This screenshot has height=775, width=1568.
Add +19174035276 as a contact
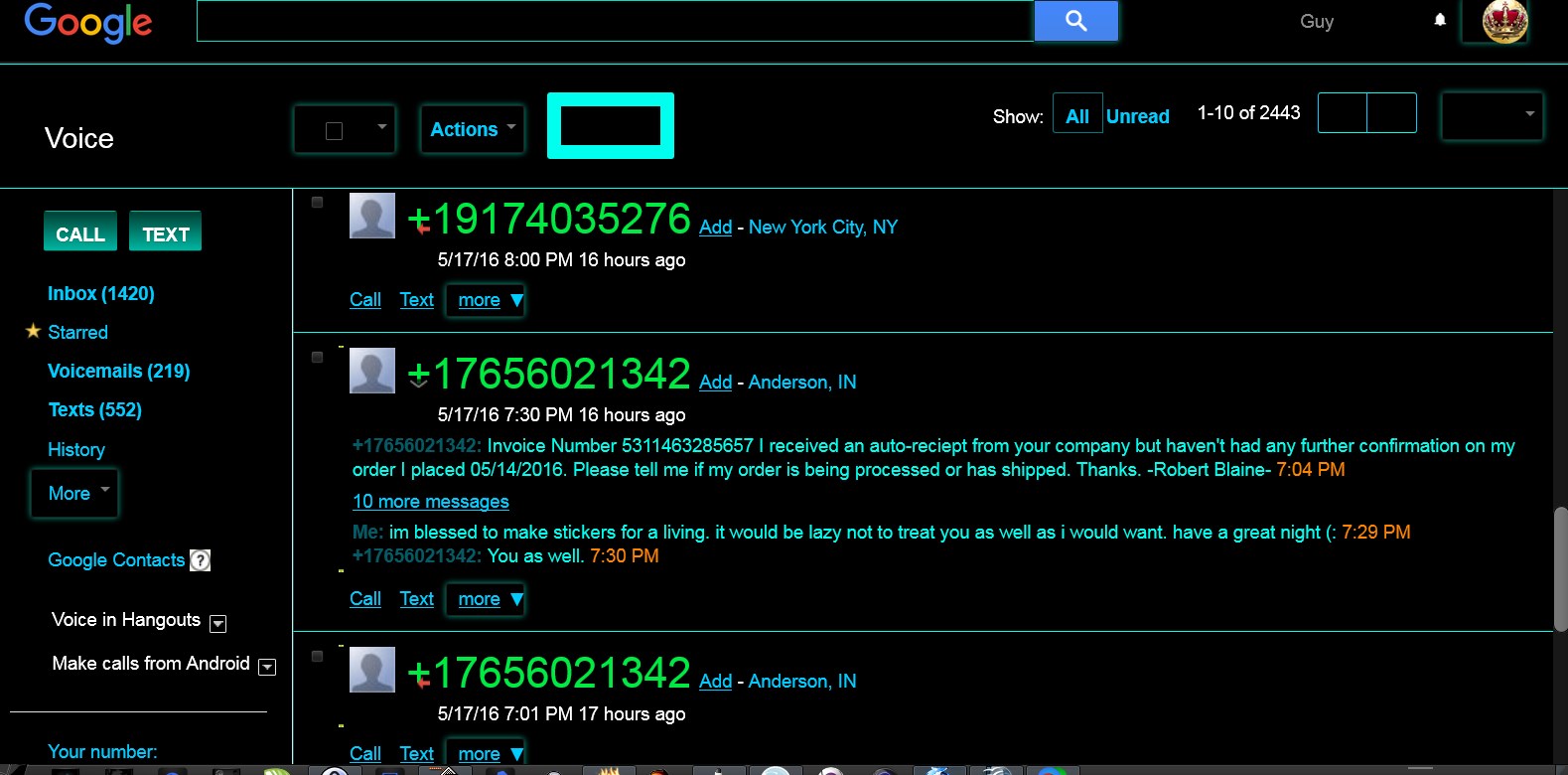(x=715, y=228)
